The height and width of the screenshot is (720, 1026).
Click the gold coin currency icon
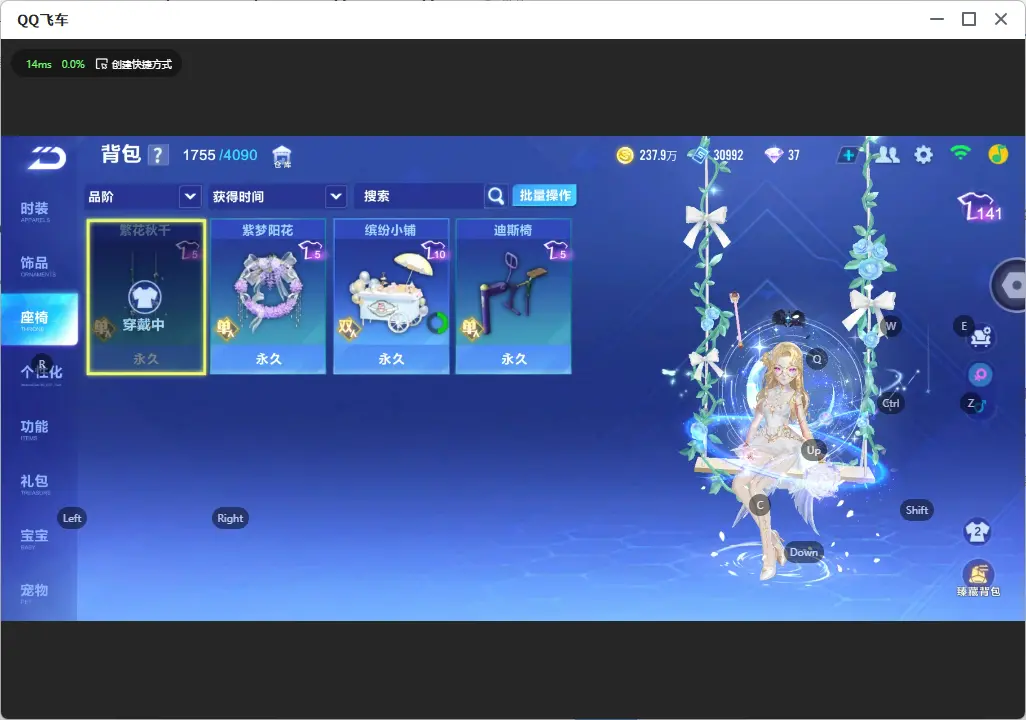[x=625, y=155]
